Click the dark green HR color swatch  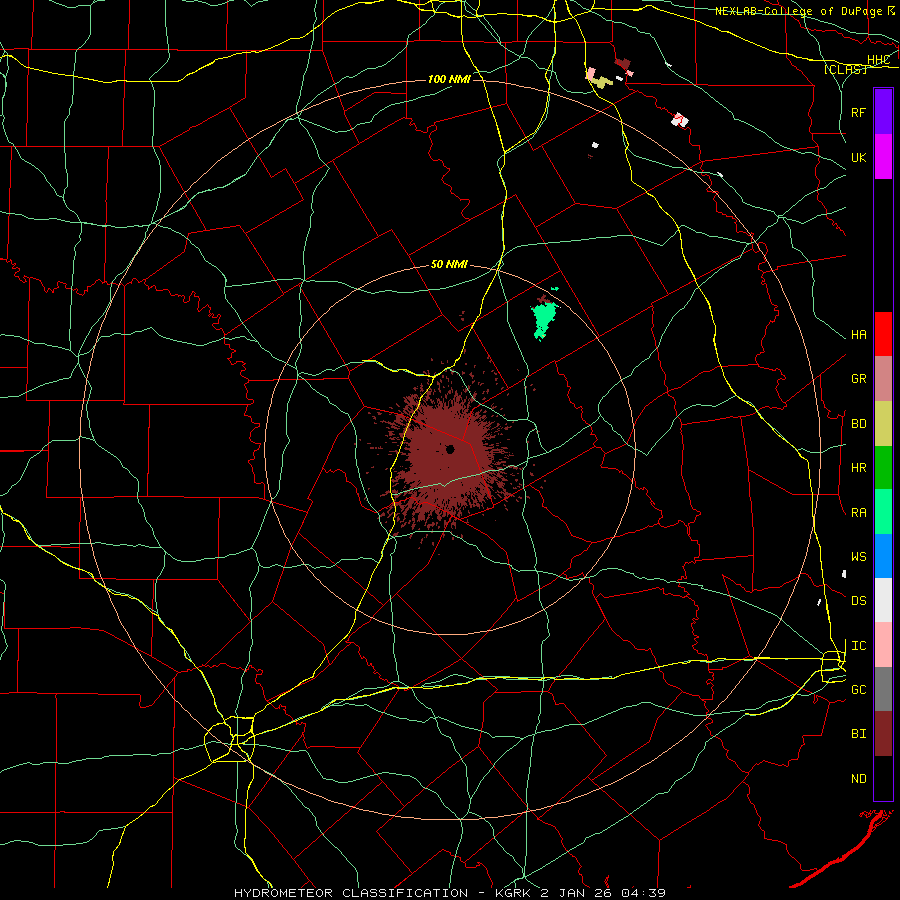[x=883, y=468]
